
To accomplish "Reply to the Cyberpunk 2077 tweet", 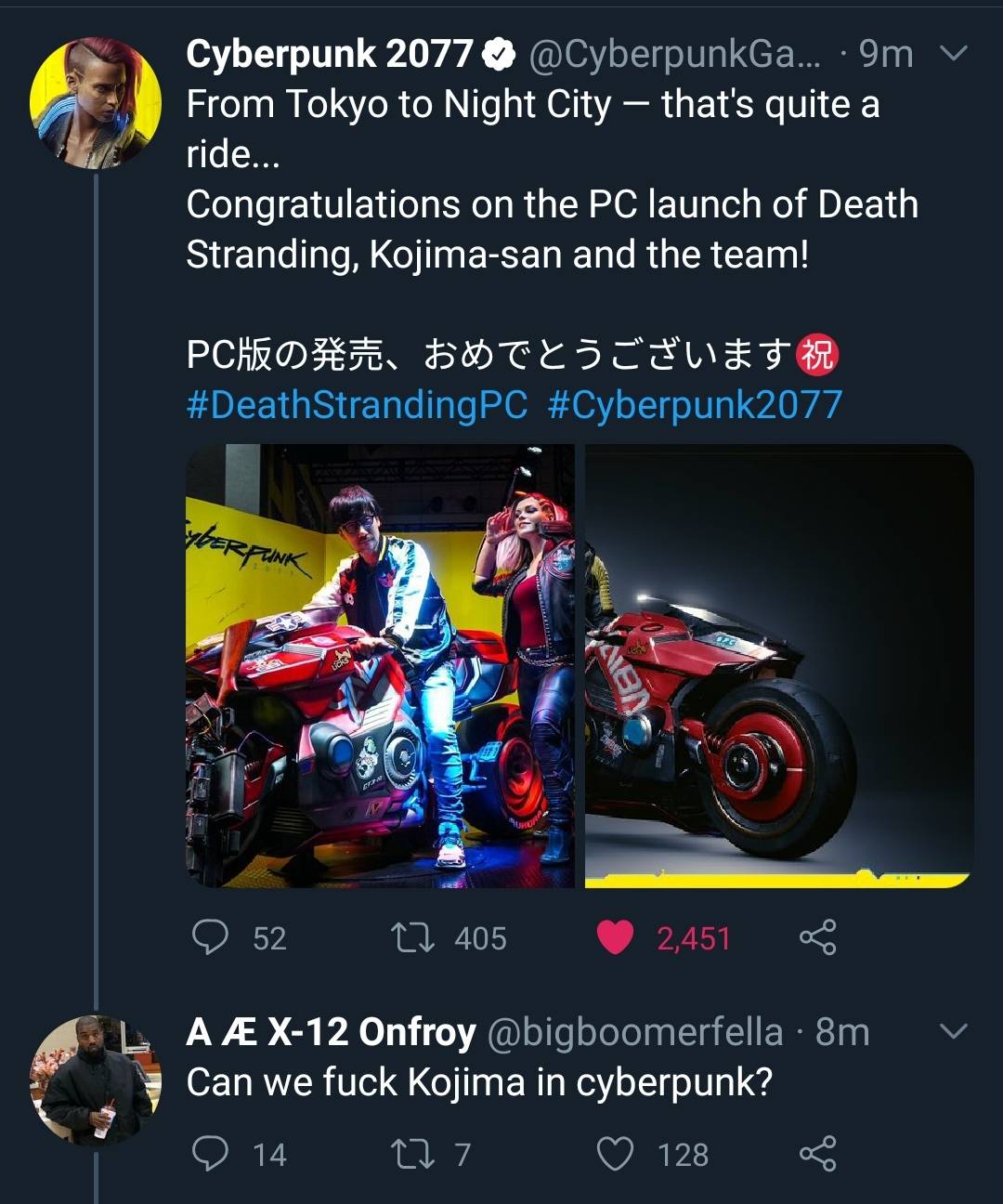I will pos(210,937).
